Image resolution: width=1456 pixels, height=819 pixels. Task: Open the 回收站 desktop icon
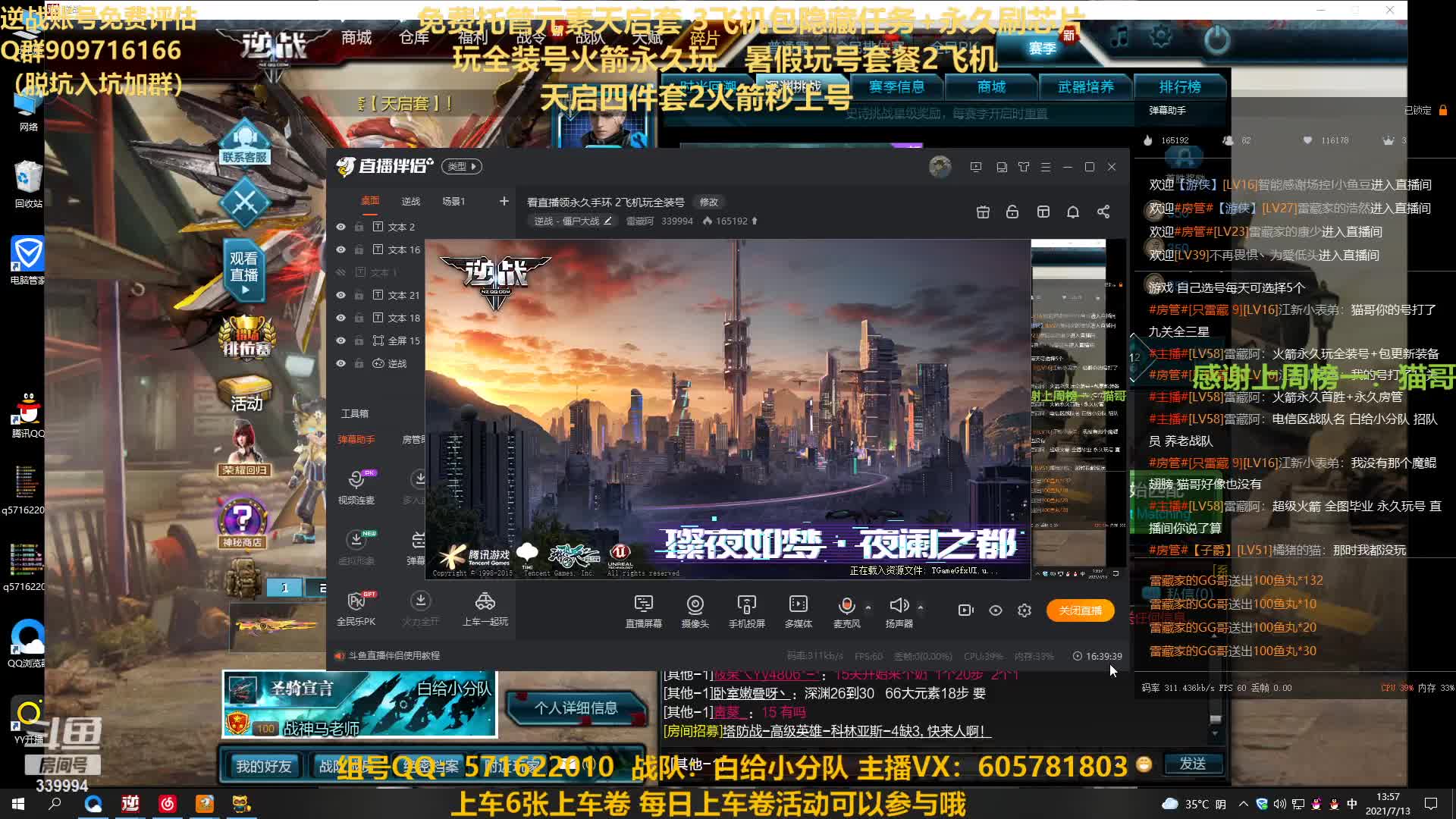click(x=28, y=184)
